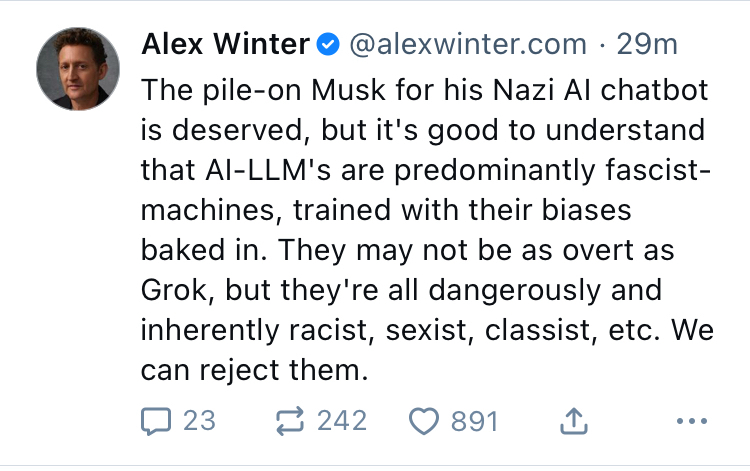Screen dimensions: 750x471
Task: Open the @alexwinter.com handle link
Action: click(x=467, y=45)
